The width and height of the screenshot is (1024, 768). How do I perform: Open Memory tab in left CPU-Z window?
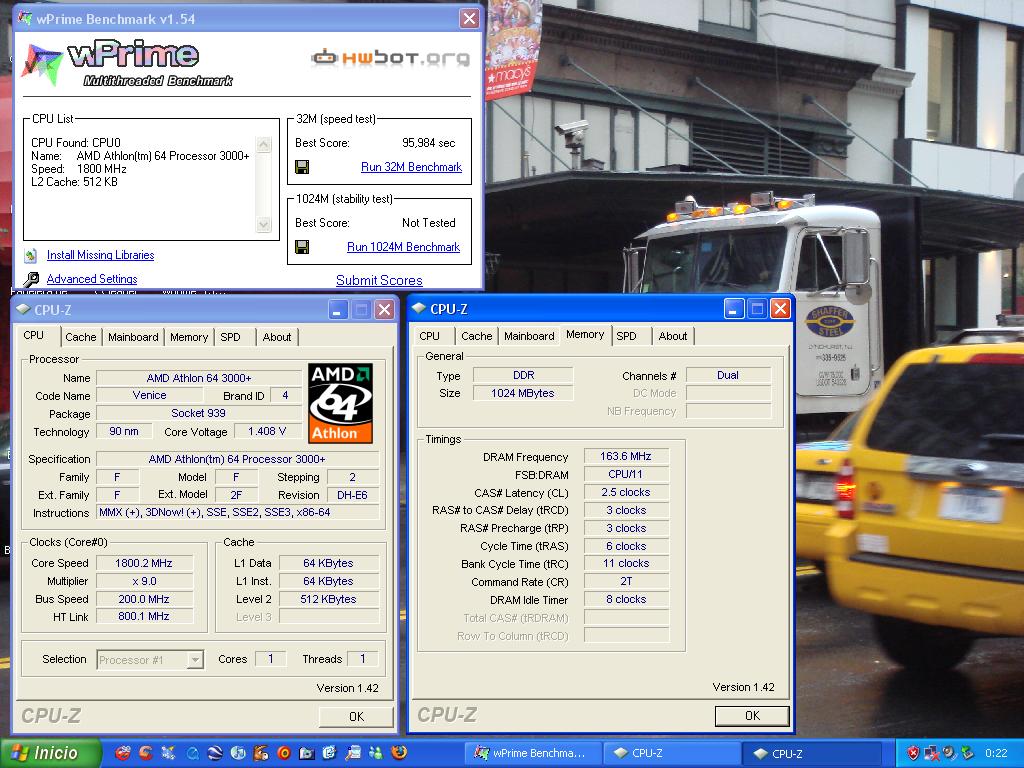[x=189, y=337]
